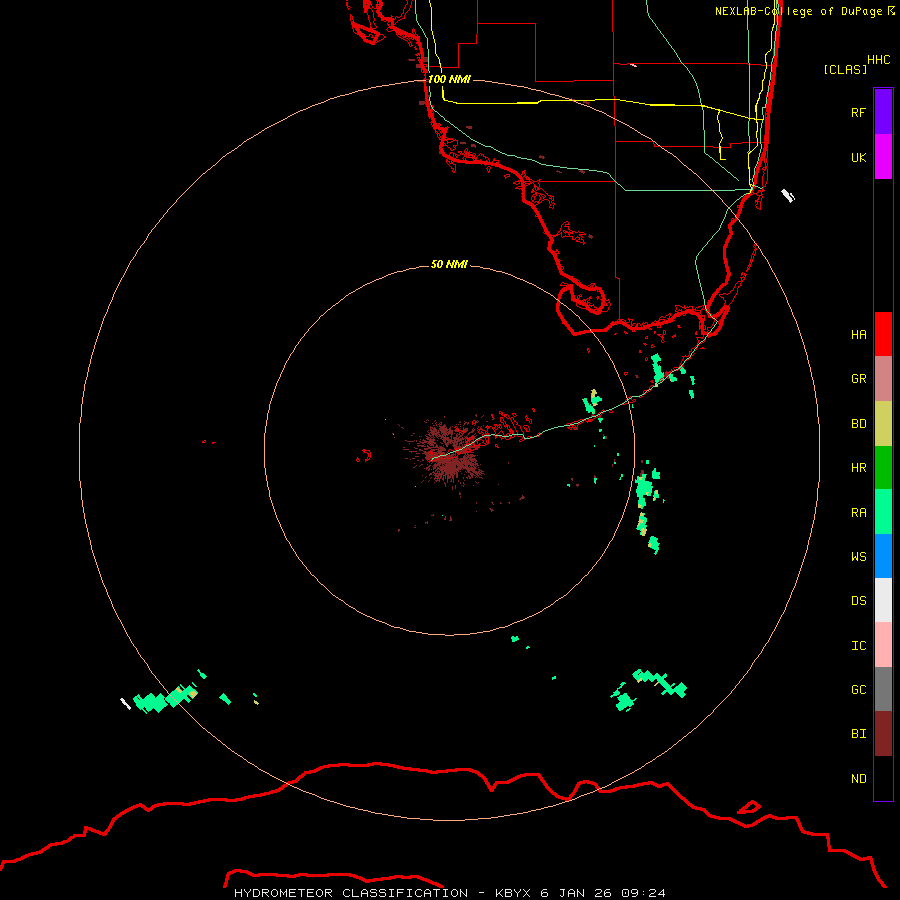This screenshot has height=900, width=900.
Task: Pick the light pink IC legend swatch
Action: [883, 645]
